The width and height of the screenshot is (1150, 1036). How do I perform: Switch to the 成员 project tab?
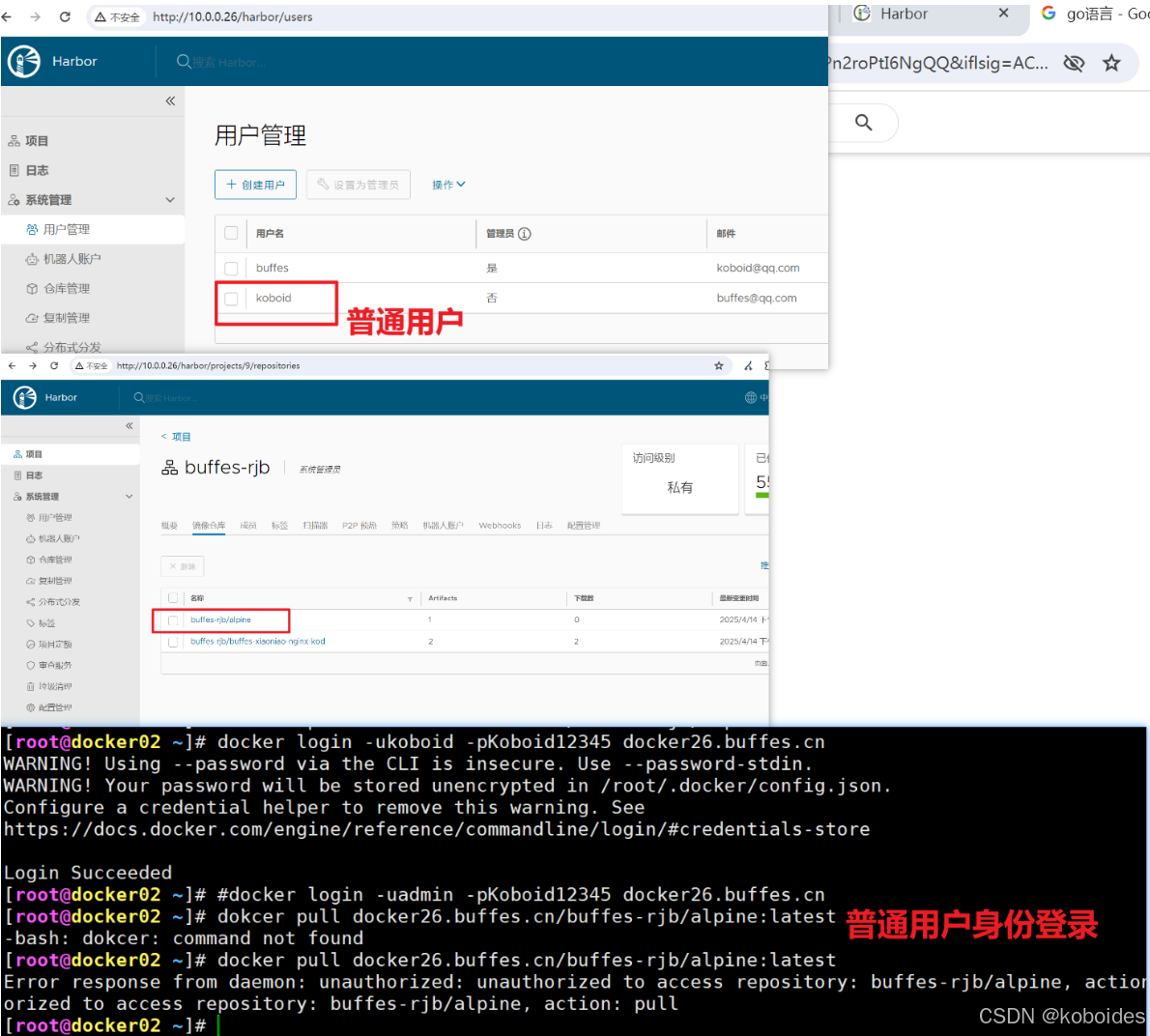[248, 526]
